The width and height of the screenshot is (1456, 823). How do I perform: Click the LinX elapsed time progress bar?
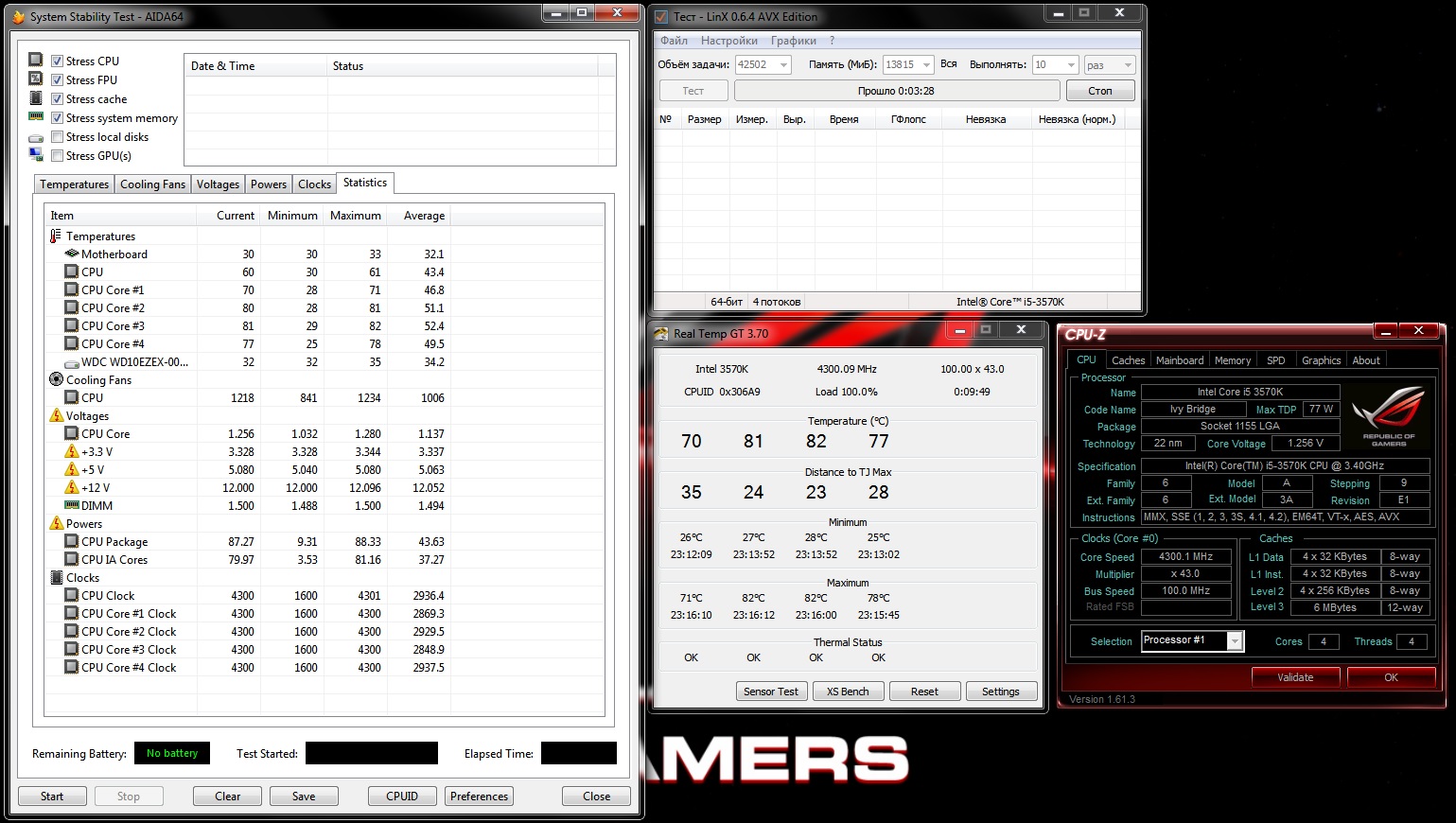coord(896,91)
